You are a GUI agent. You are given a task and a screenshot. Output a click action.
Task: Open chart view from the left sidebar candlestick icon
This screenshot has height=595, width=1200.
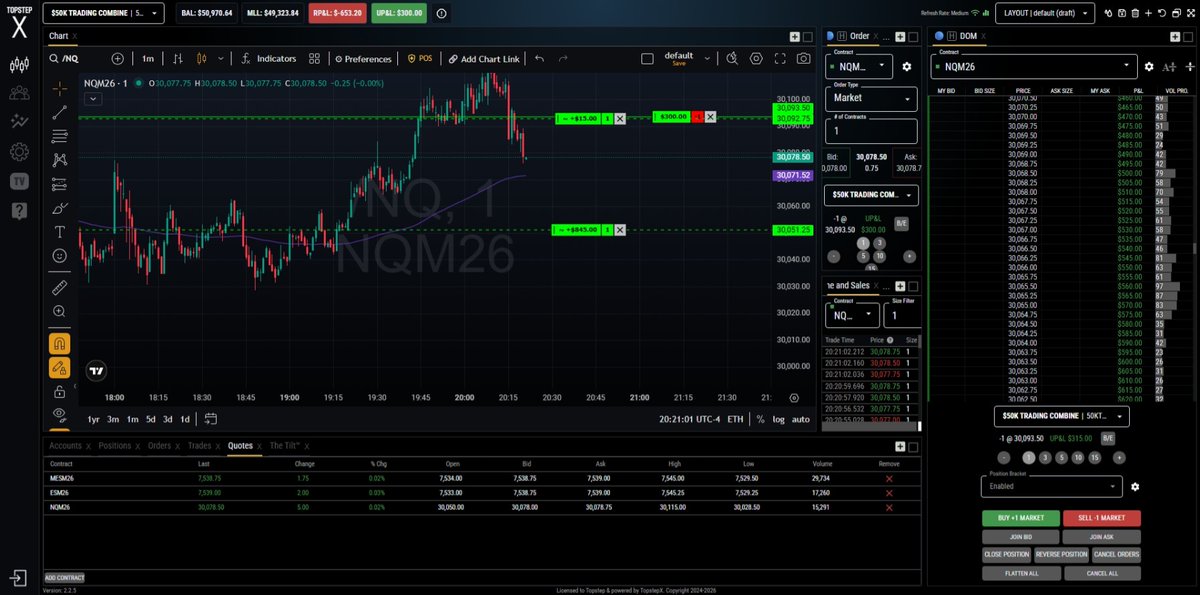coord(18,66)
